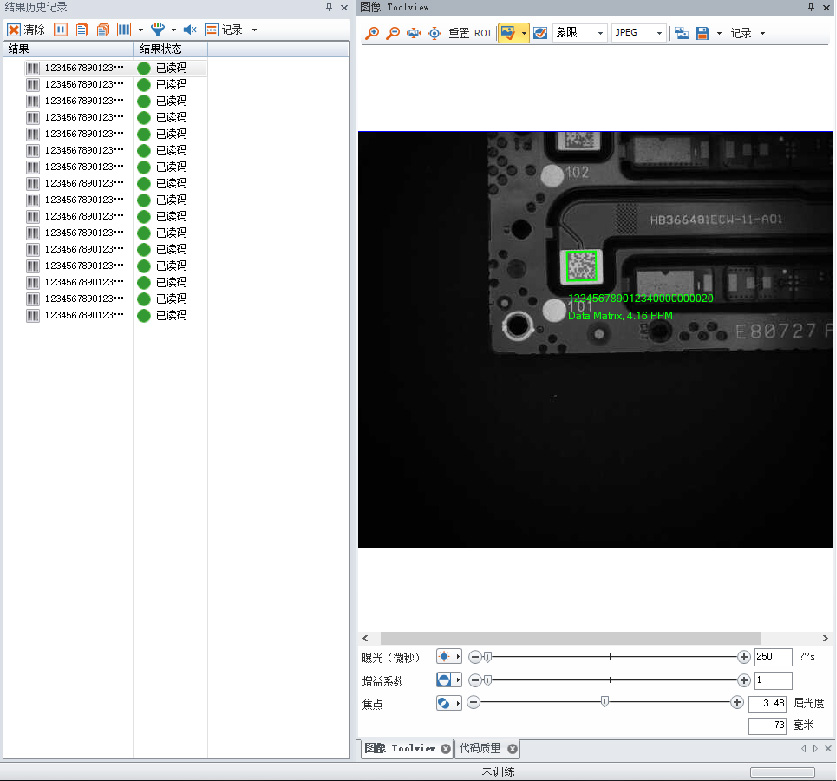
Task: Decrease gain with the minus button
Action: point(475,680)
